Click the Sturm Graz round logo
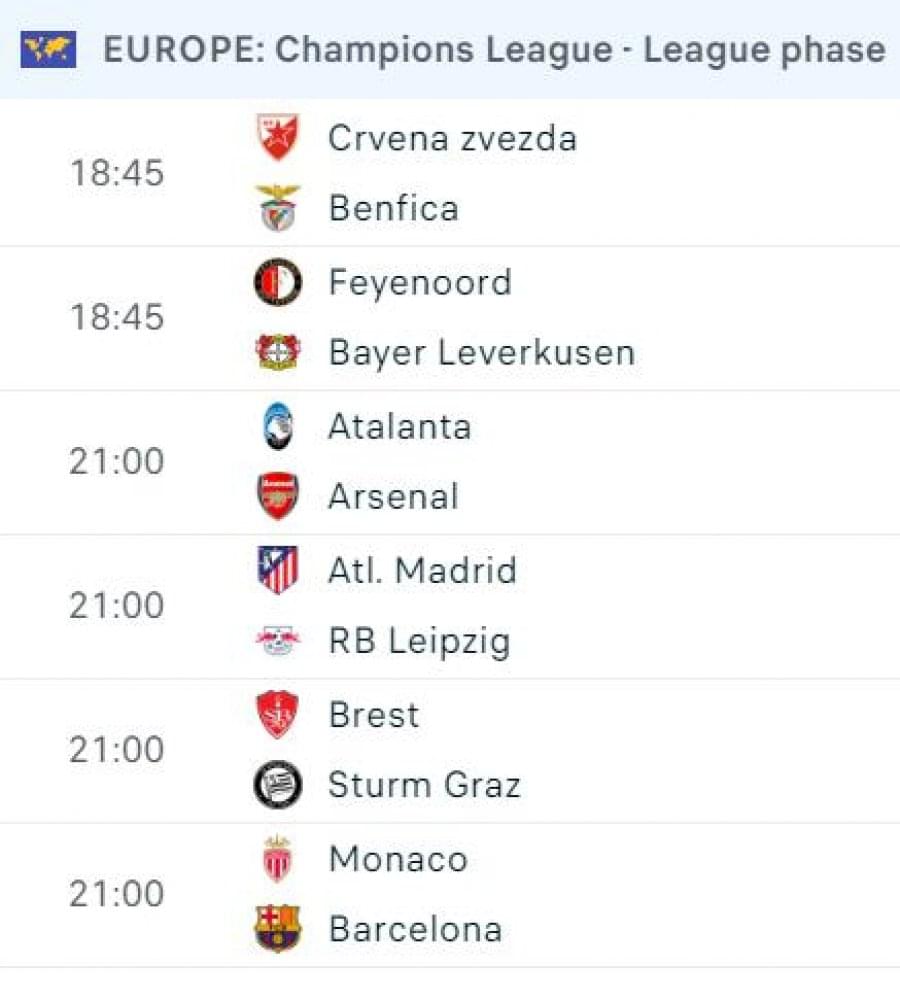The height and width of the screenshot is (999, 900). click(x=277, y=785)
